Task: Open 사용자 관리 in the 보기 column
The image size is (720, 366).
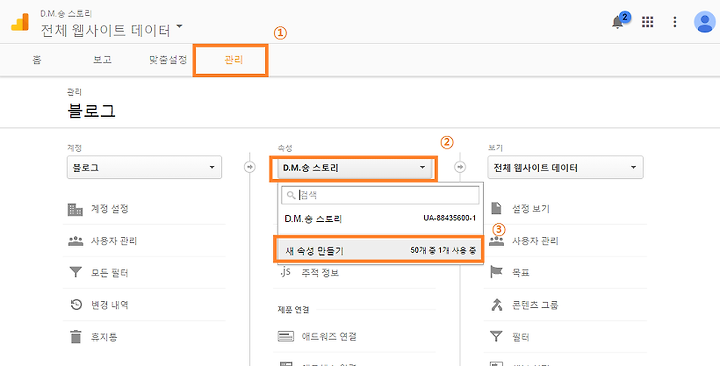Action: [x=535, y=241]
